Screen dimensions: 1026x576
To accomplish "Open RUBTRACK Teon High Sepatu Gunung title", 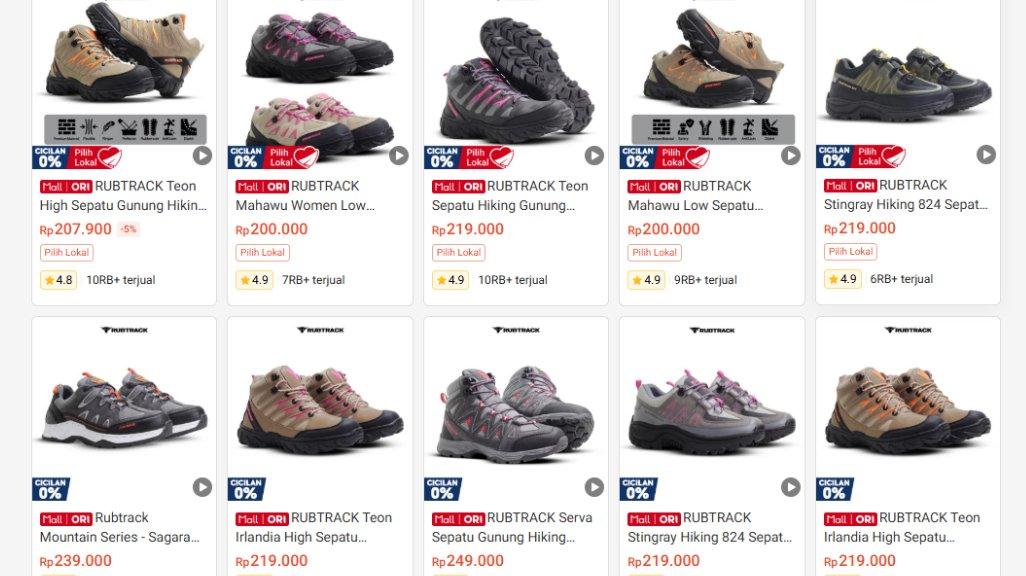I will click(x=124, y=196).
